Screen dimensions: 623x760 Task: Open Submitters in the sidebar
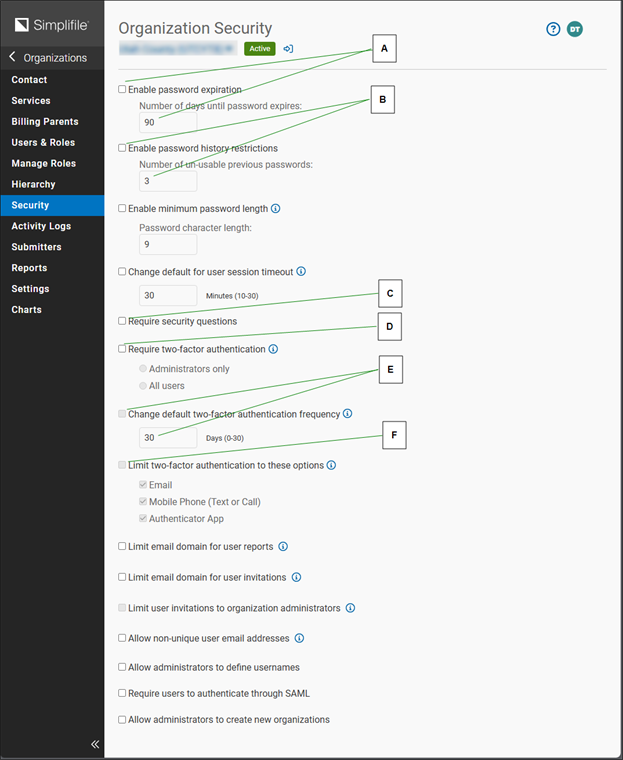pyautogui.click(x=52, y=247)
